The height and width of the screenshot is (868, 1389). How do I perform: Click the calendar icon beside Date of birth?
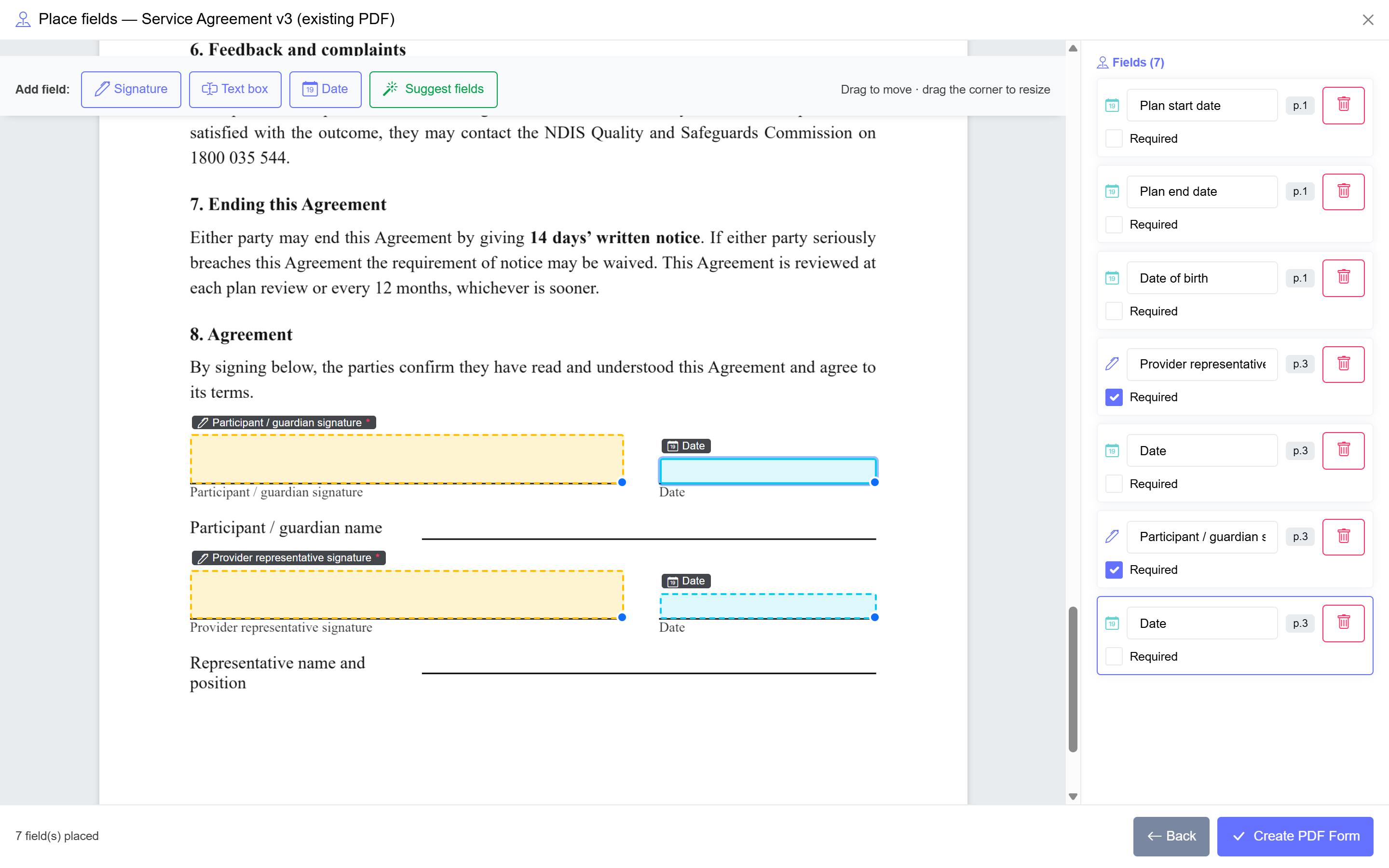click(x=1112, y=278)
